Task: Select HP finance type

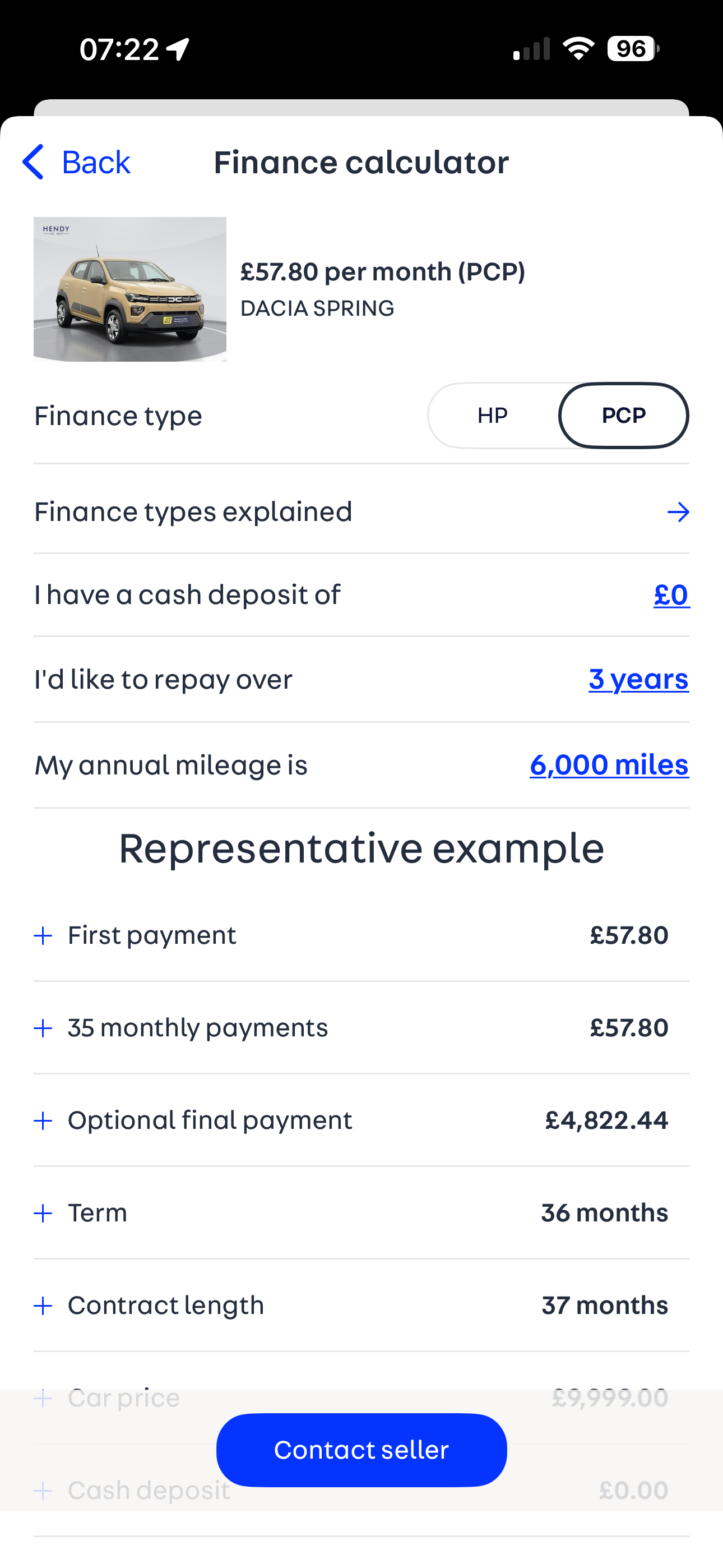Action: point(492,416)
